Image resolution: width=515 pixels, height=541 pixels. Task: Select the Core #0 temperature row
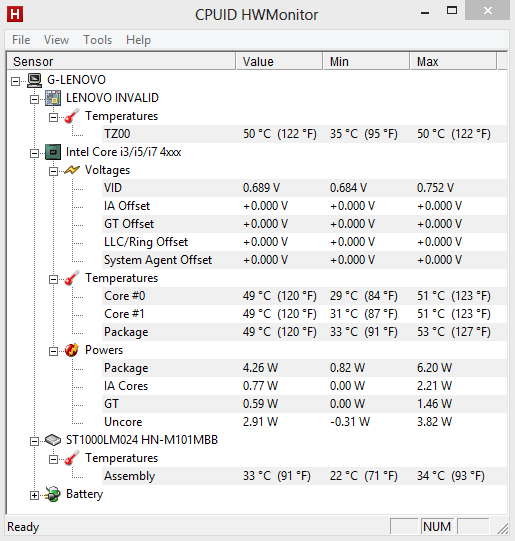305,296
